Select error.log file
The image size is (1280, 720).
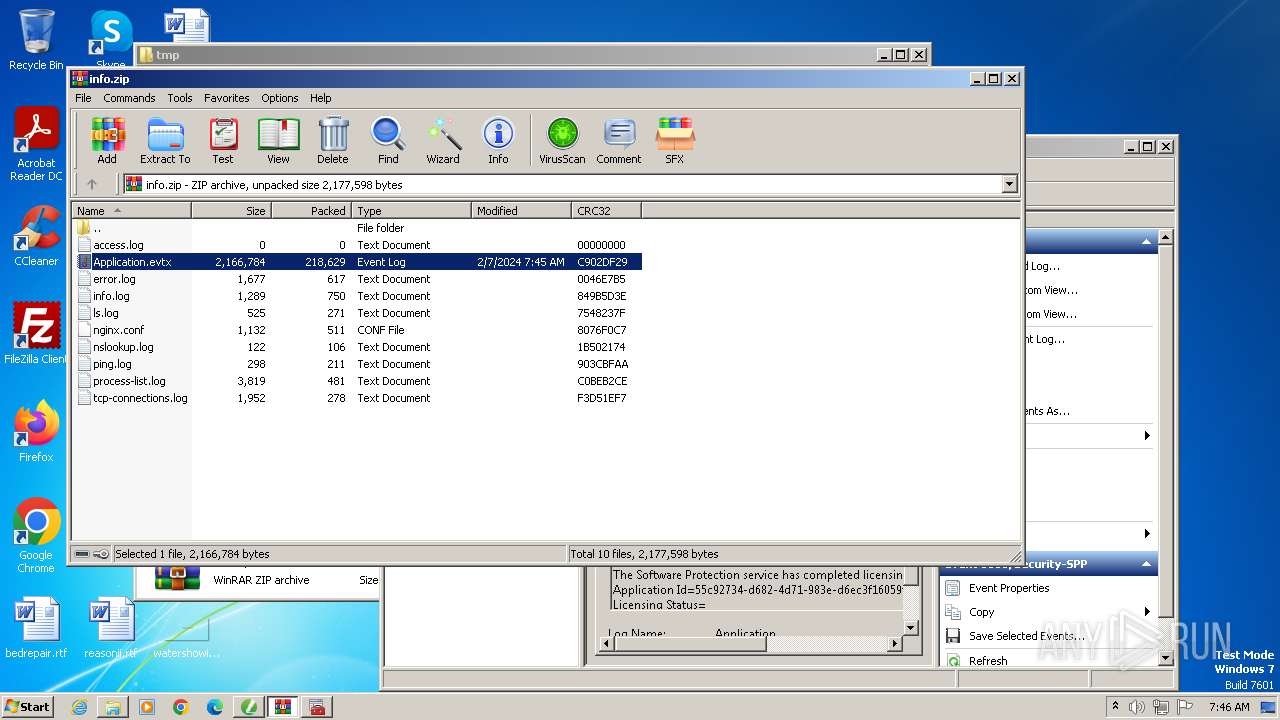coord(357,279)
